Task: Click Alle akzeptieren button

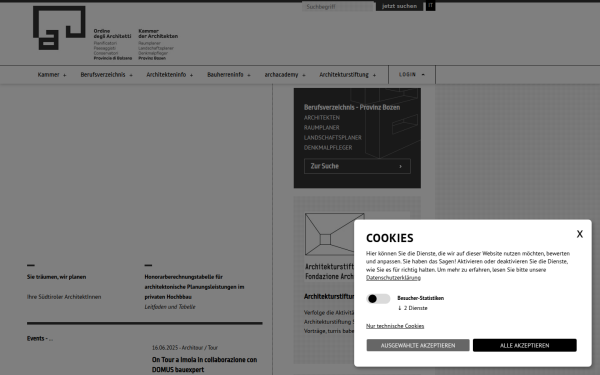Action: click(x=525, y=345)
